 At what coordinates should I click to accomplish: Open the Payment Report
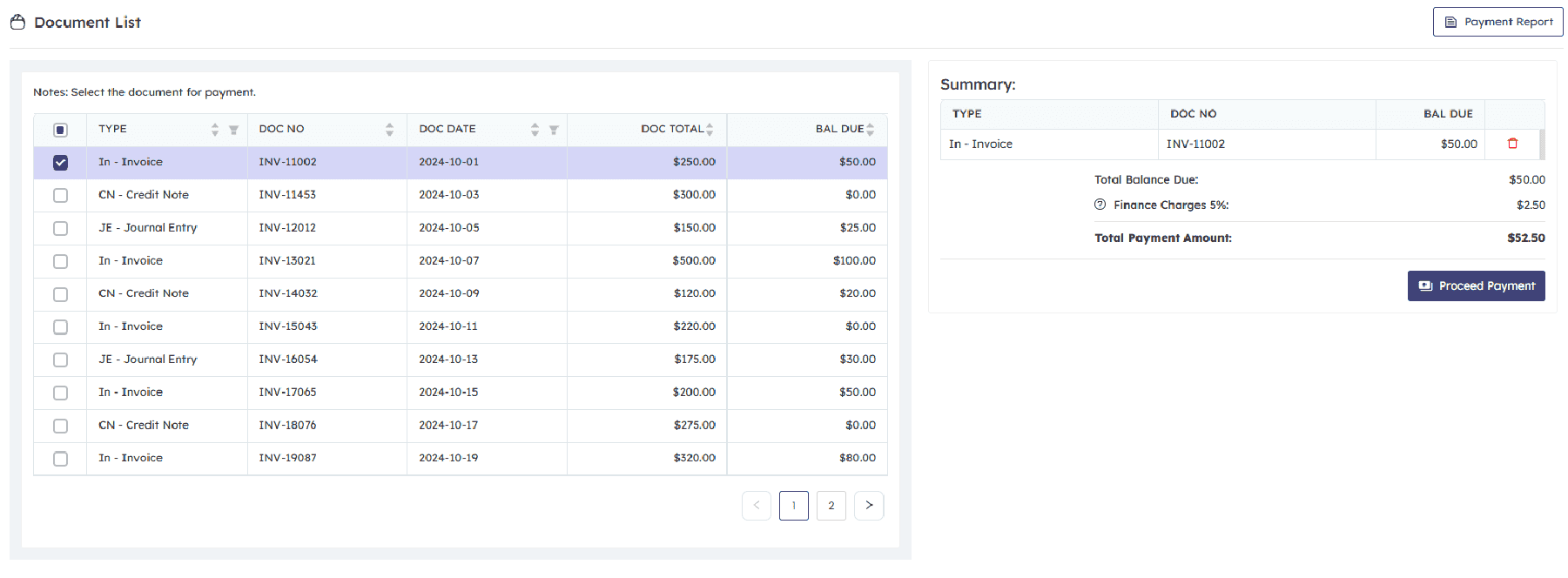[x=1497, y=22]
